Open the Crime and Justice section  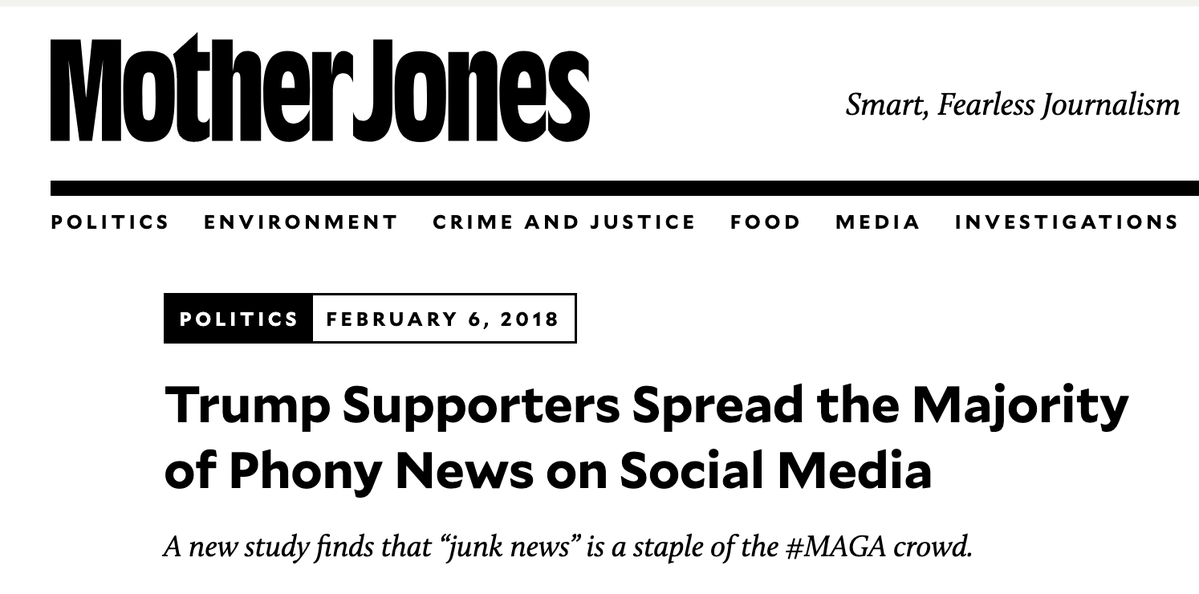click(x=564, y=222)
